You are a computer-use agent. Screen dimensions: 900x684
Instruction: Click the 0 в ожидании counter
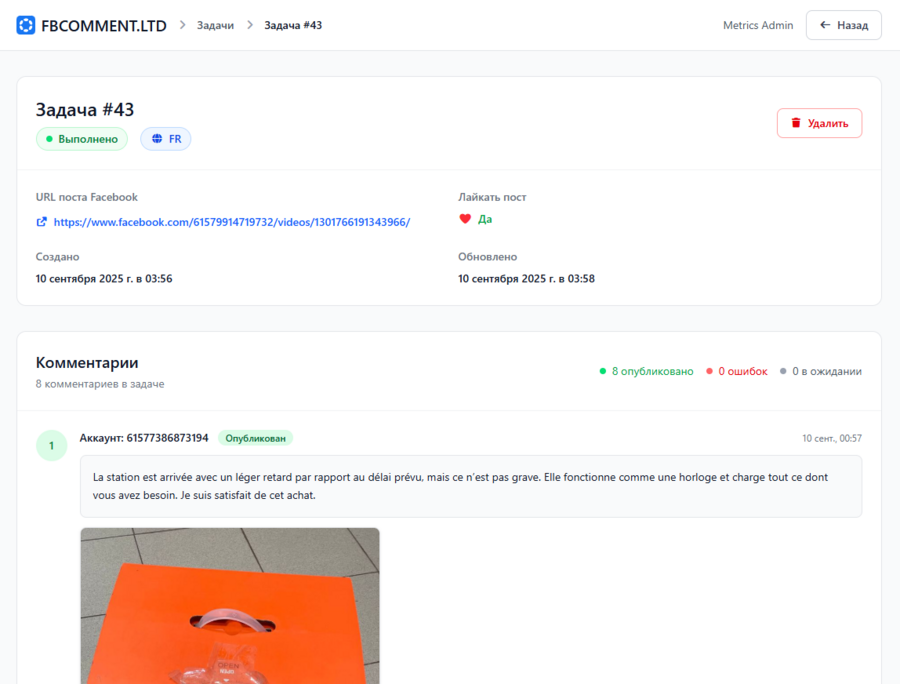(821, 371)
